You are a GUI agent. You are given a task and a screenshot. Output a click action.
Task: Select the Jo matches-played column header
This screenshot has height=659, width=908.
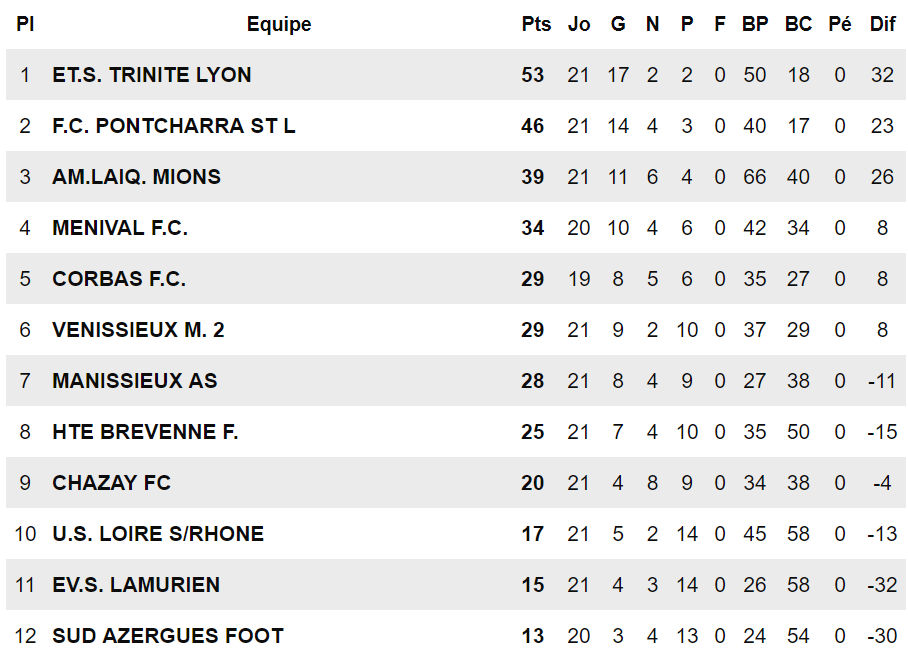(x=579, y=25)
